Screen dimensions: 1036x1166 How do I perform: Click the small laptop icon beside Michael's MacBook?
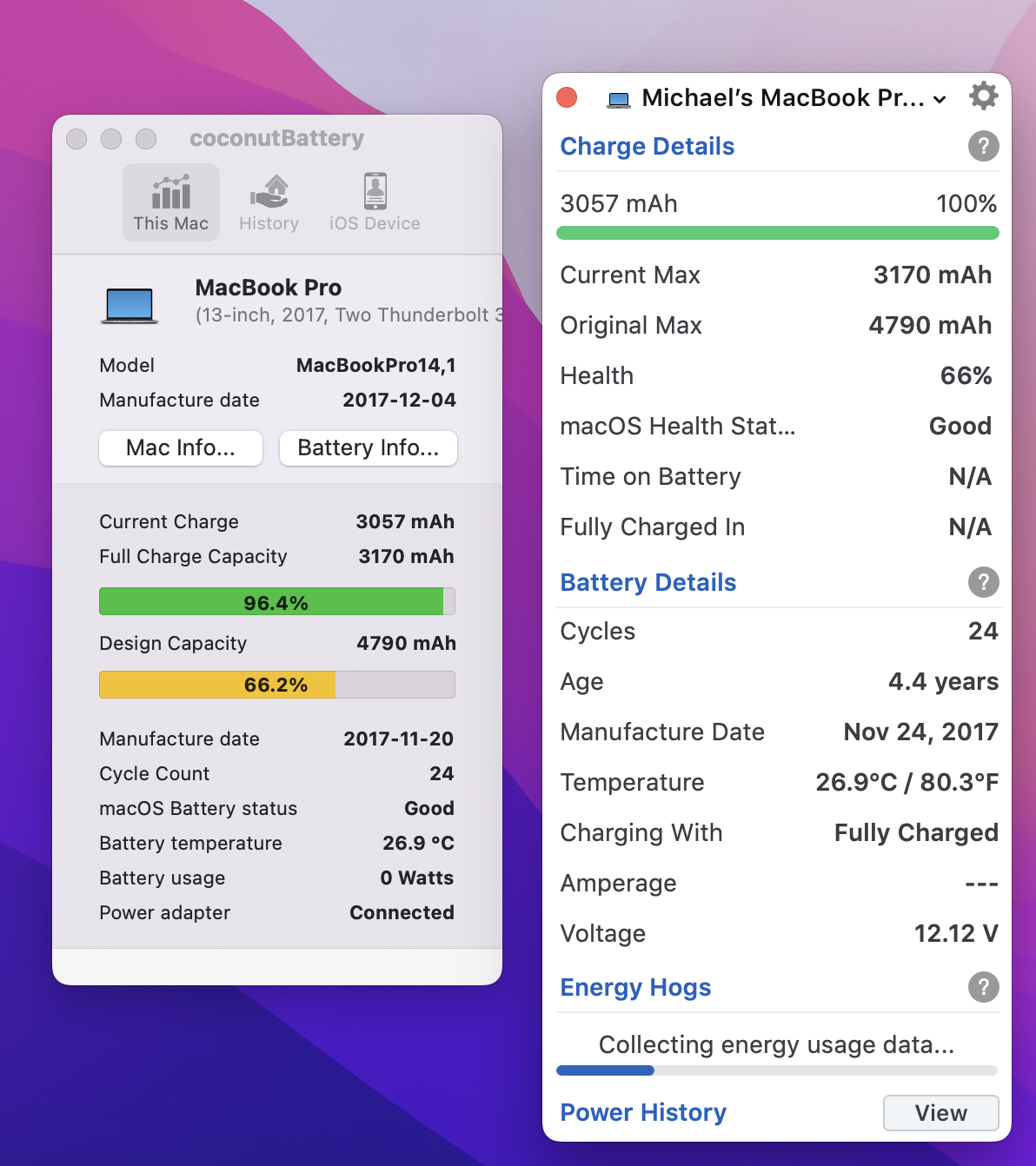pos(620,99)
